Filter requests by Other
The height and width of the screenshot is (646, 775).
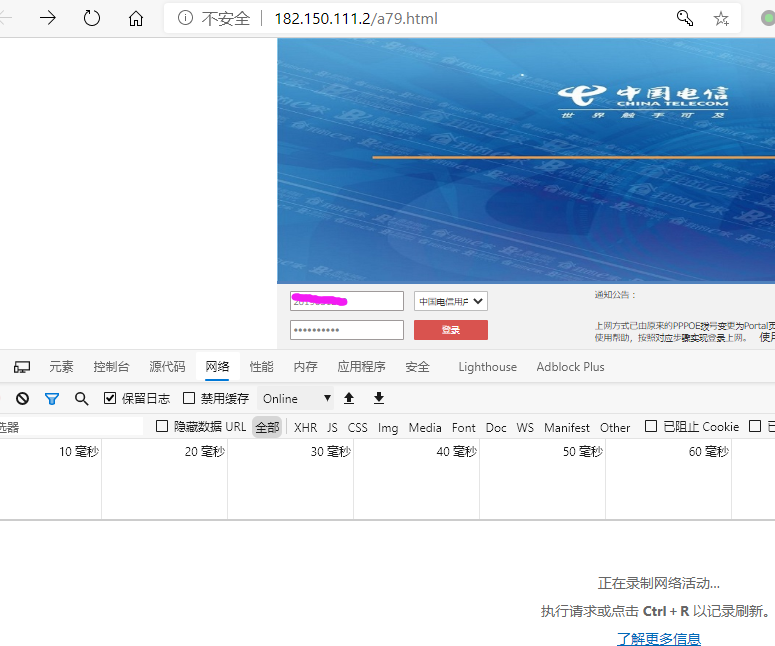pyautogui.click(x=615, y=428)
